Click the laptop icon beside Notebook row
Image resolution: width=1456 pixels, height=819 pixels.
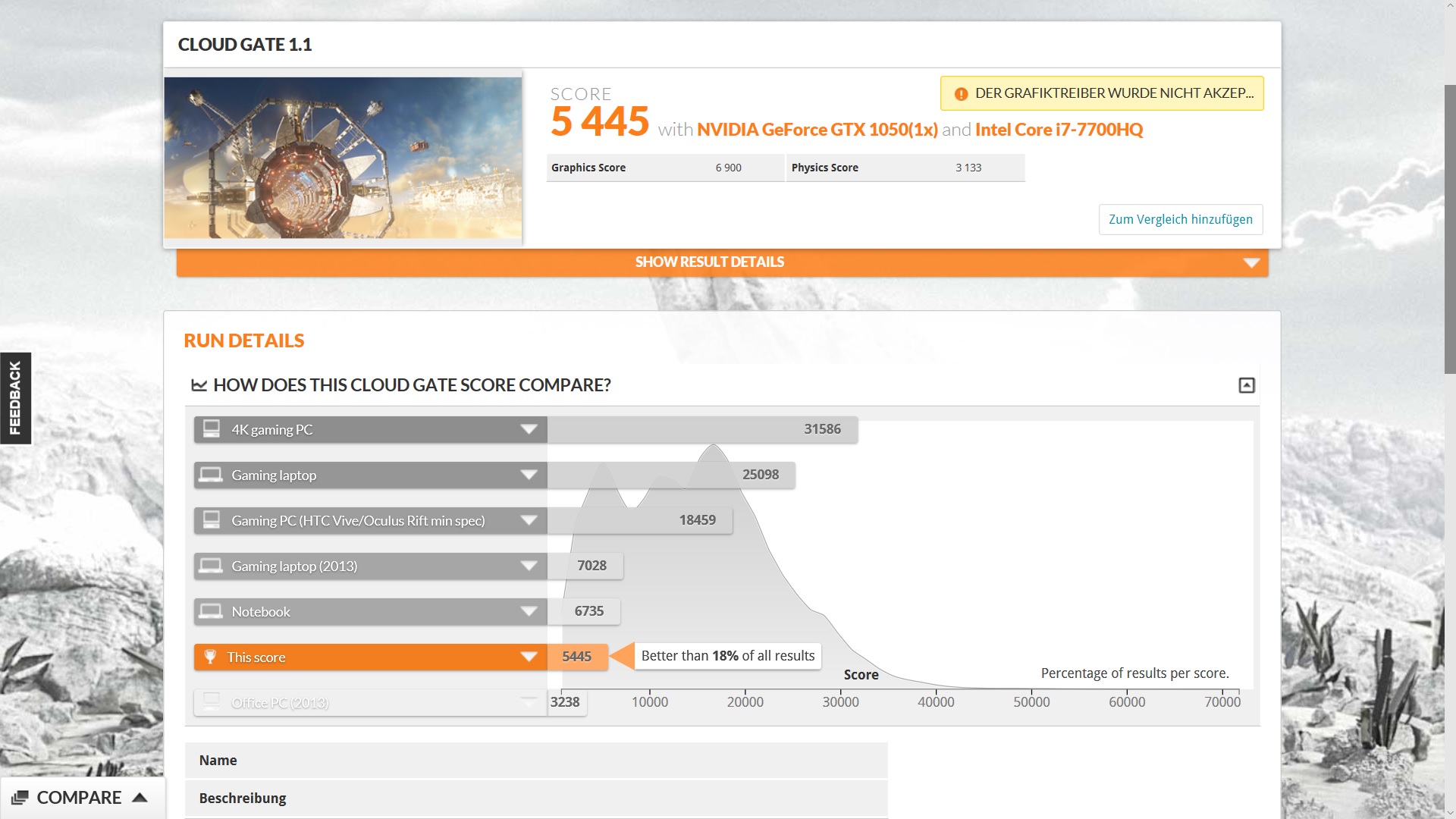pyautogui.click(x=211, y=611)
